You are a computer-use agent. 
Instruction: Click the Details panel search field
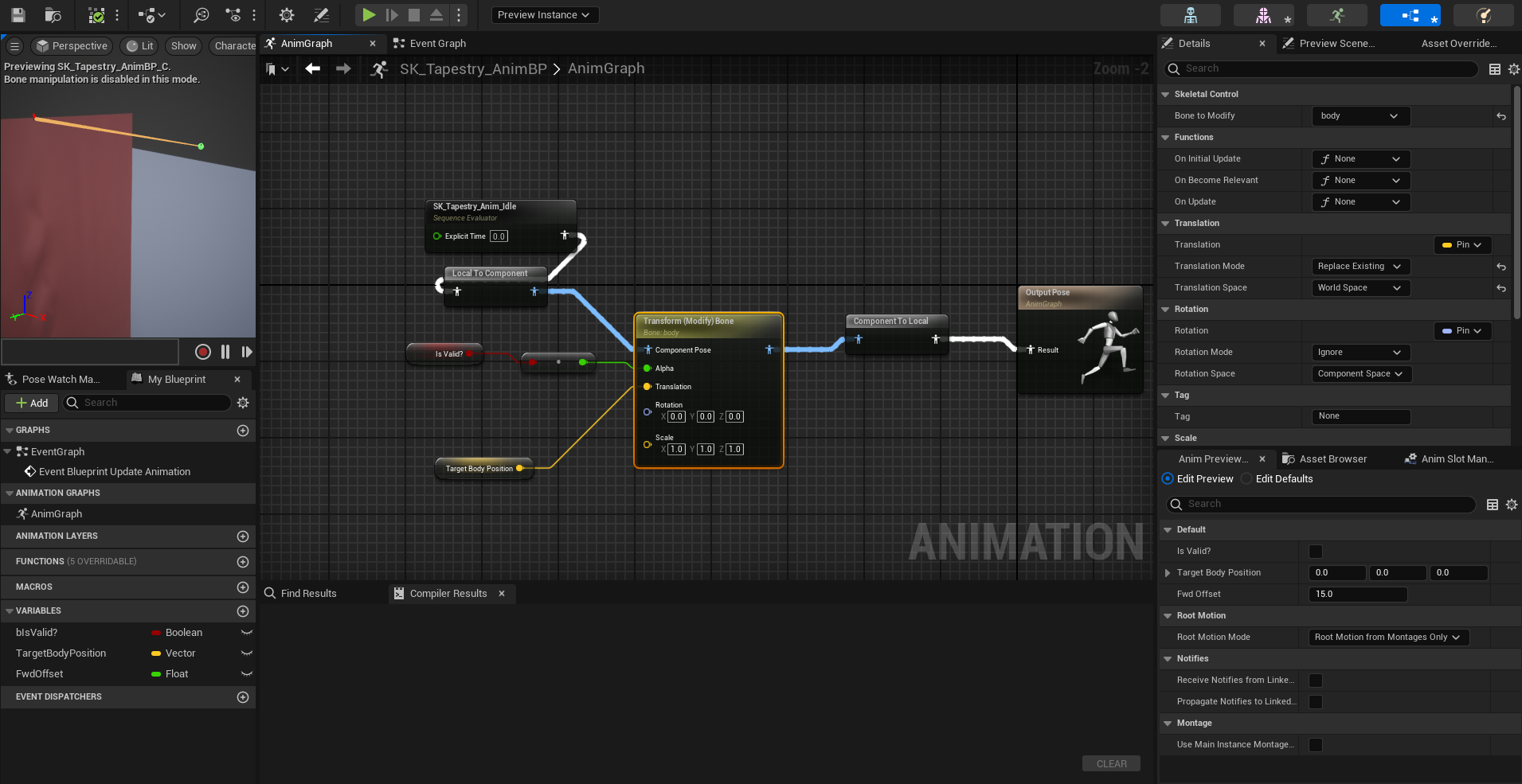1321,69
